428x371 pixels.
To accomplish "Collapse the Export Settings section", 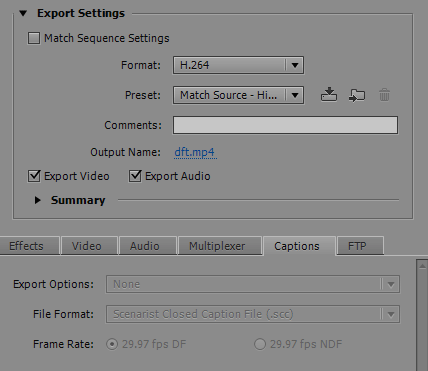I will tap(23, 13).
